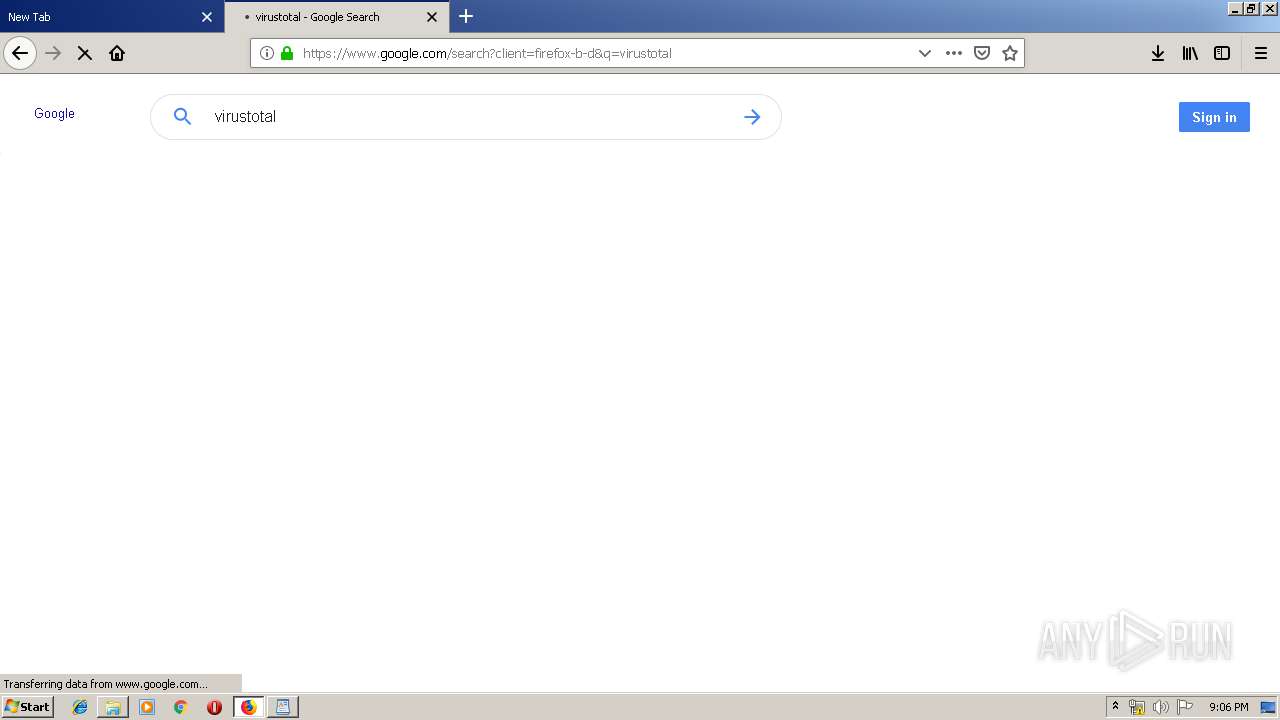Click the forward navigation arrow
The width and height of the screenshot is (1280, 720).
54,53
